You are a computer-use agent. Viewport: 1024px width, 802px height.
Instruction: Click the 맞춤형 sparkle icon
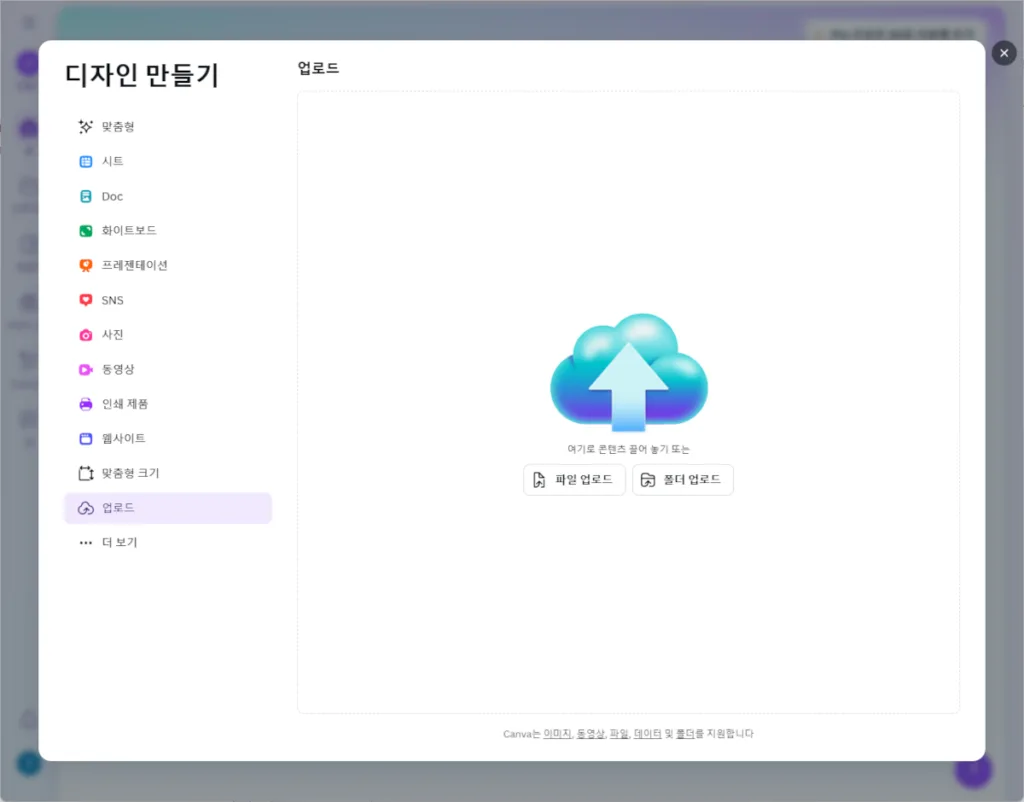click(86, 127)
